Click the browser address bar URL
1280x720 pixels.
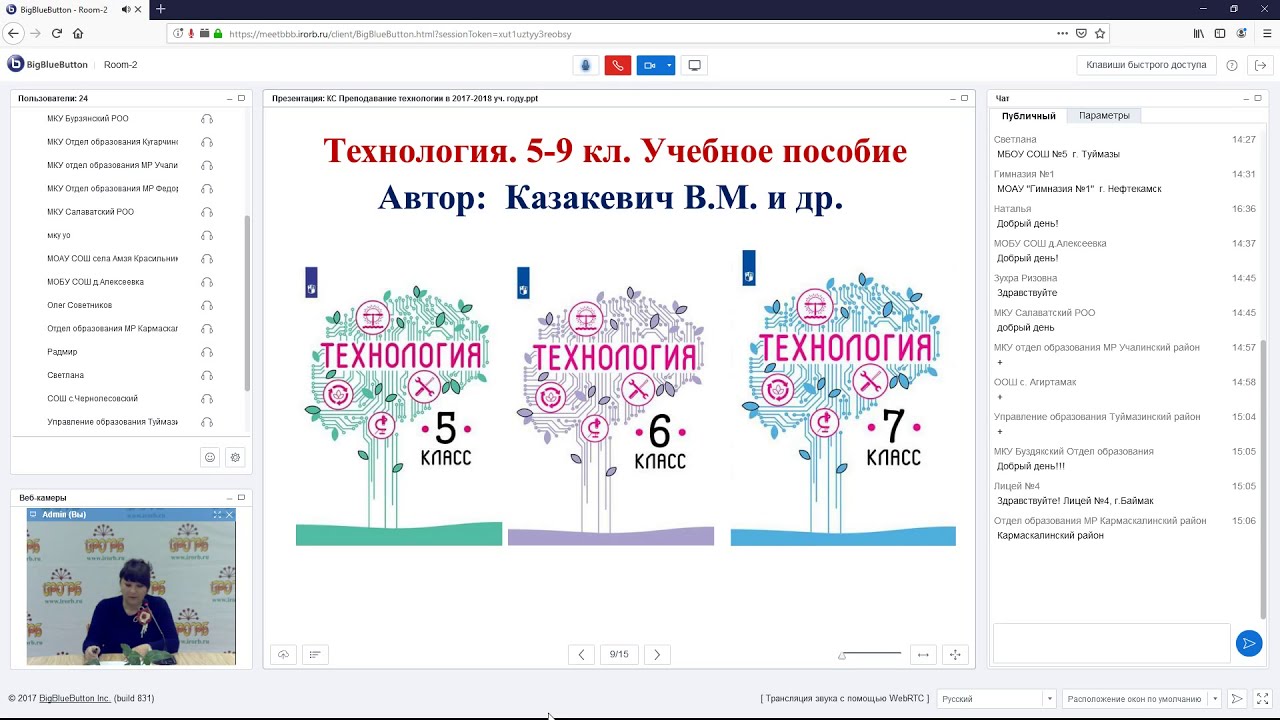[x=400, y=34]
